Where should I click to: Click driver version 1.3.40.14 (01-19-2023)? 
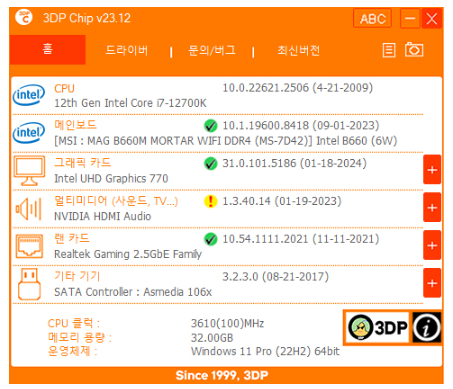(x=282, y=201)
